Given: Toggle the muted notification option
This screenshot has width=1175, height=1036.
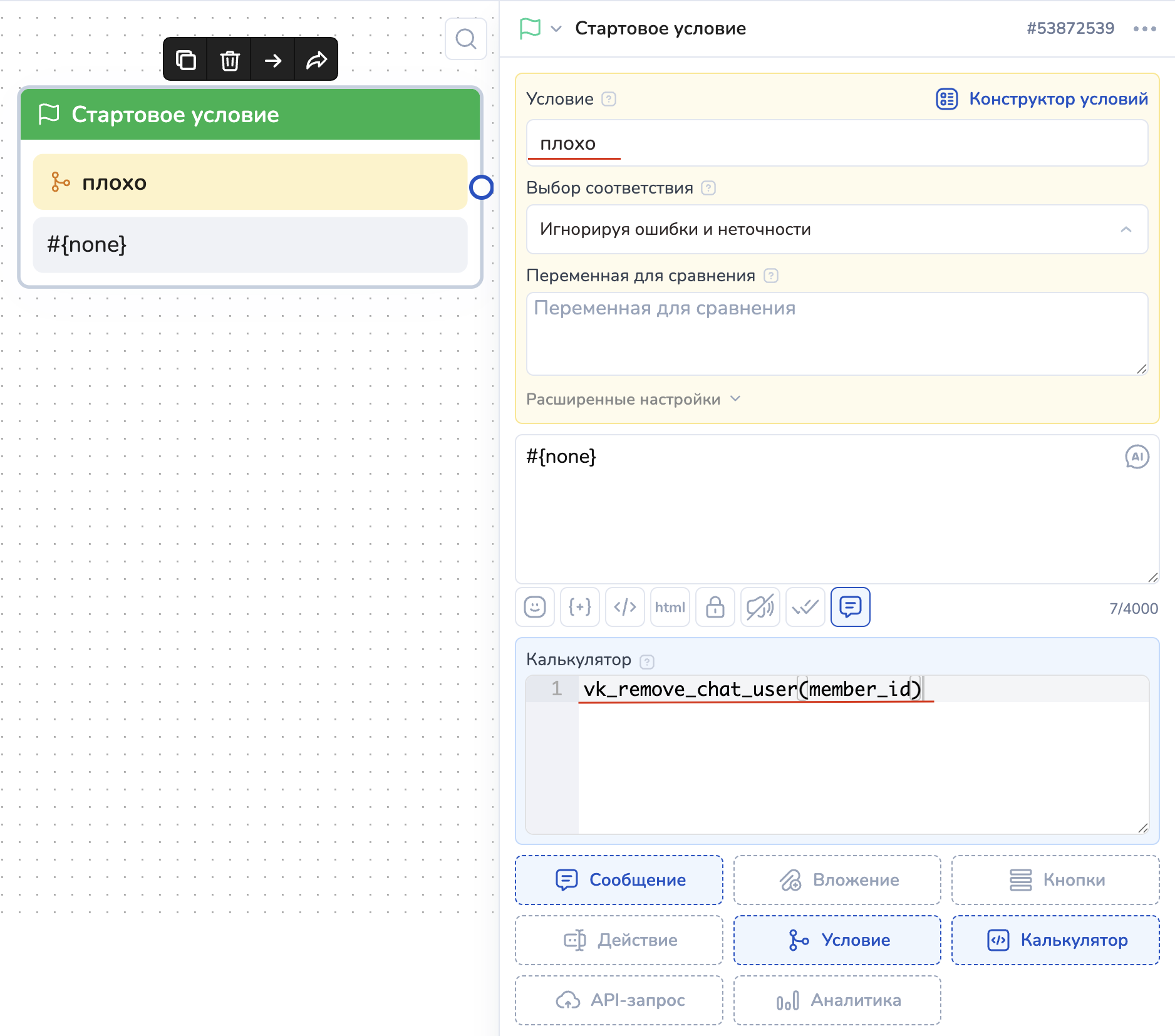Looking at the screenshot, I should 760,607.
